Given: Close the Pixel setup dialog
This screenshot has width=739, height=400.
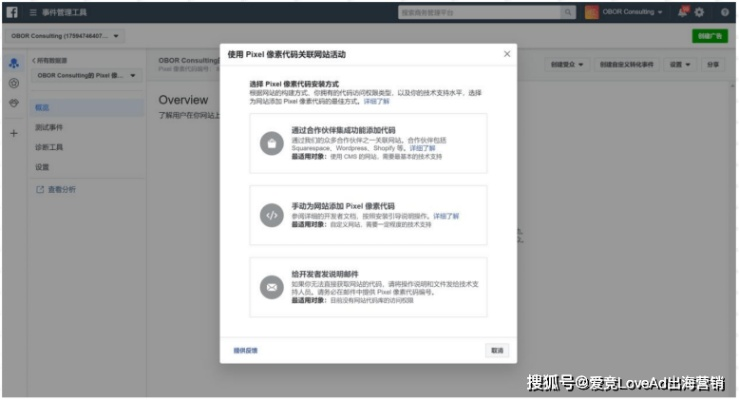Looking at the screenshot, I should pyautogui.click(x=507, y=54).
